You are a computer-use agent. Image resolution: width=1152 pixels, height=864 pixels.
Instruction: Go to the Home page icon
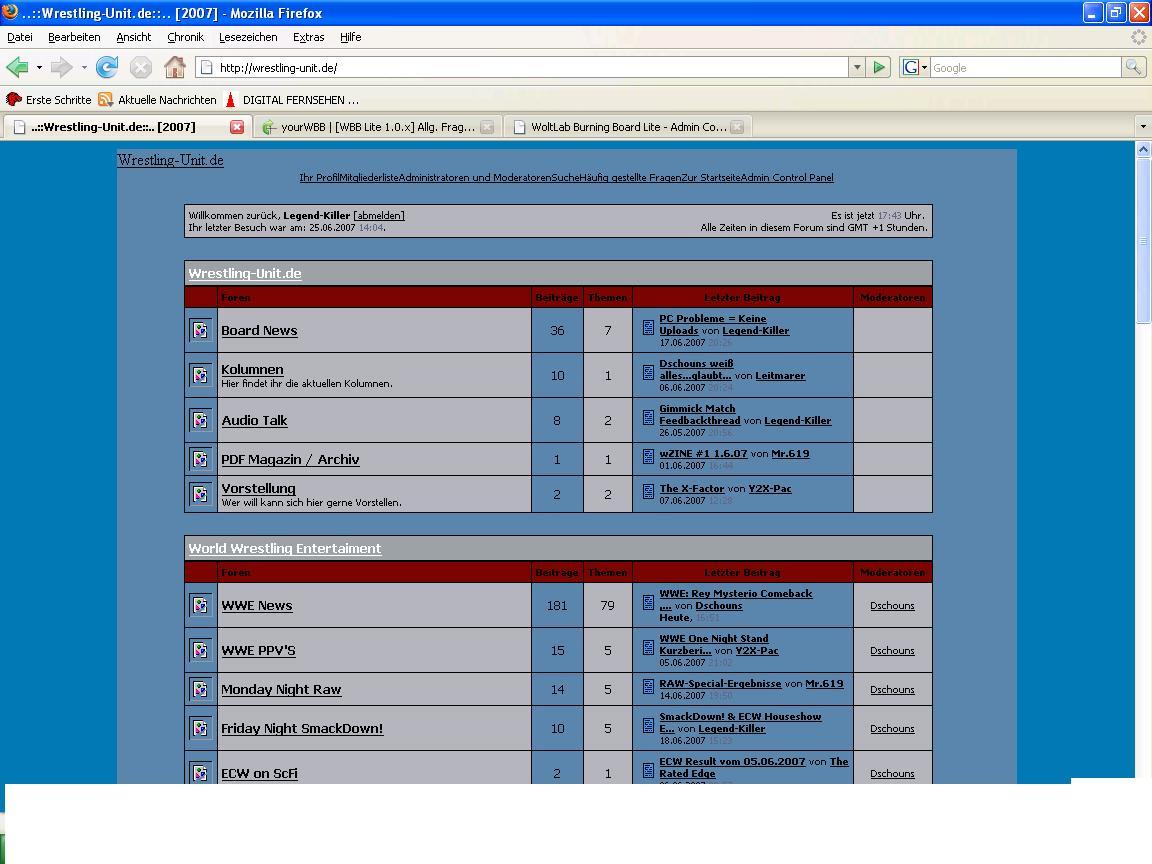click(x=175, y=68)
